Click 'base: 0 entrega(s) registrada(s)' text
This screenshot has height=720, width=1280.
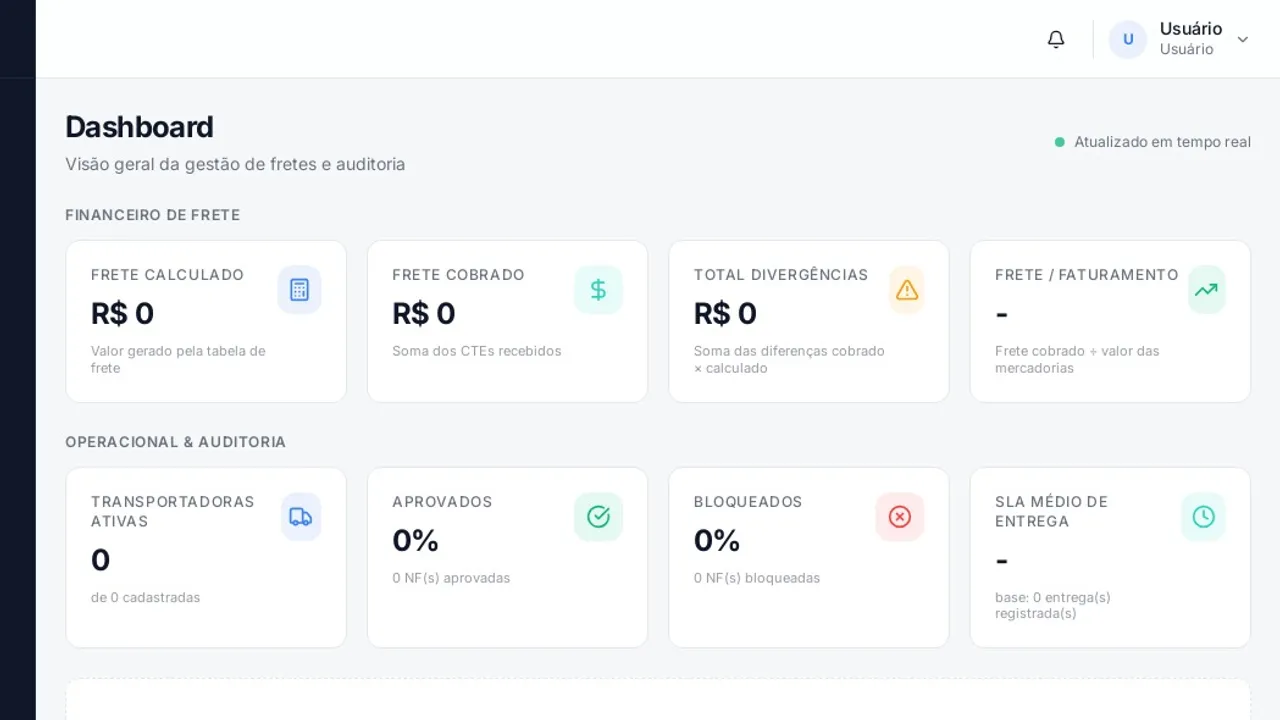(x=1052, y=605)
